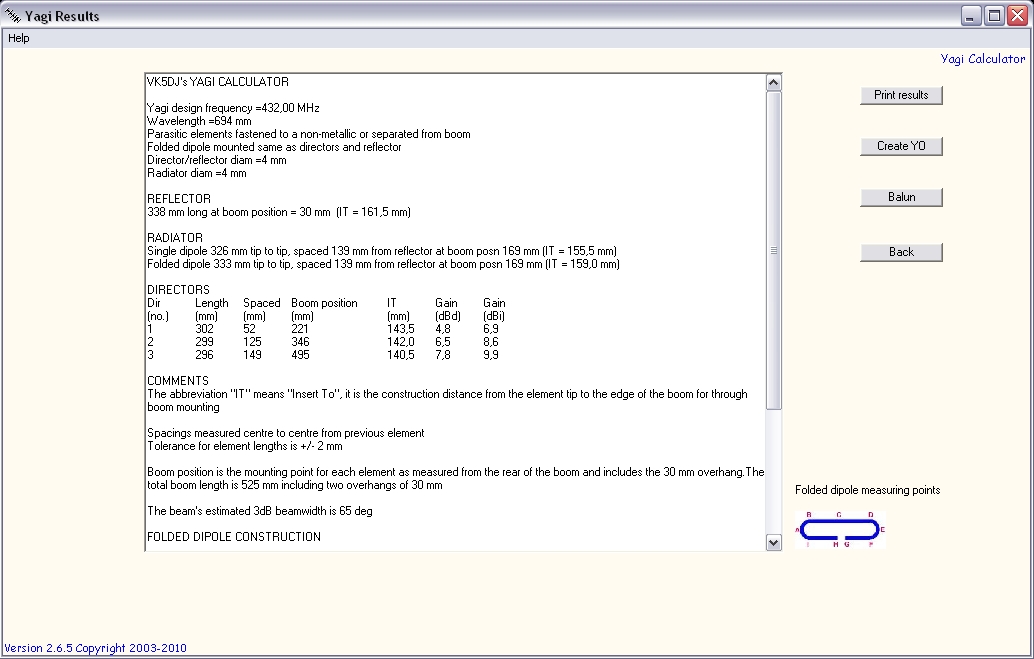
Task: Click the 'Wavelength =694 mm' line
Action: [x=199, y=121]
